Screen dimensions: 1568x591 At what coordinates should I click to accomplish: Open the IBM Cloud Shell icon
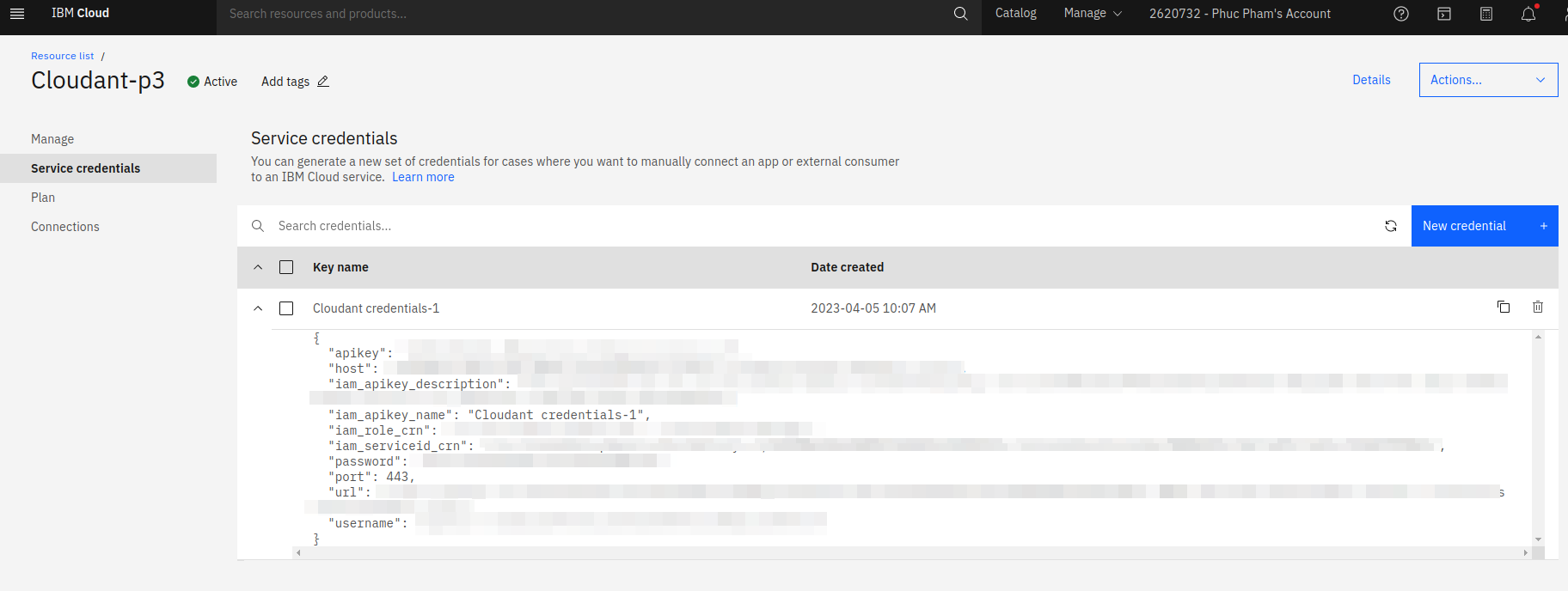[x=1444, y=14]
